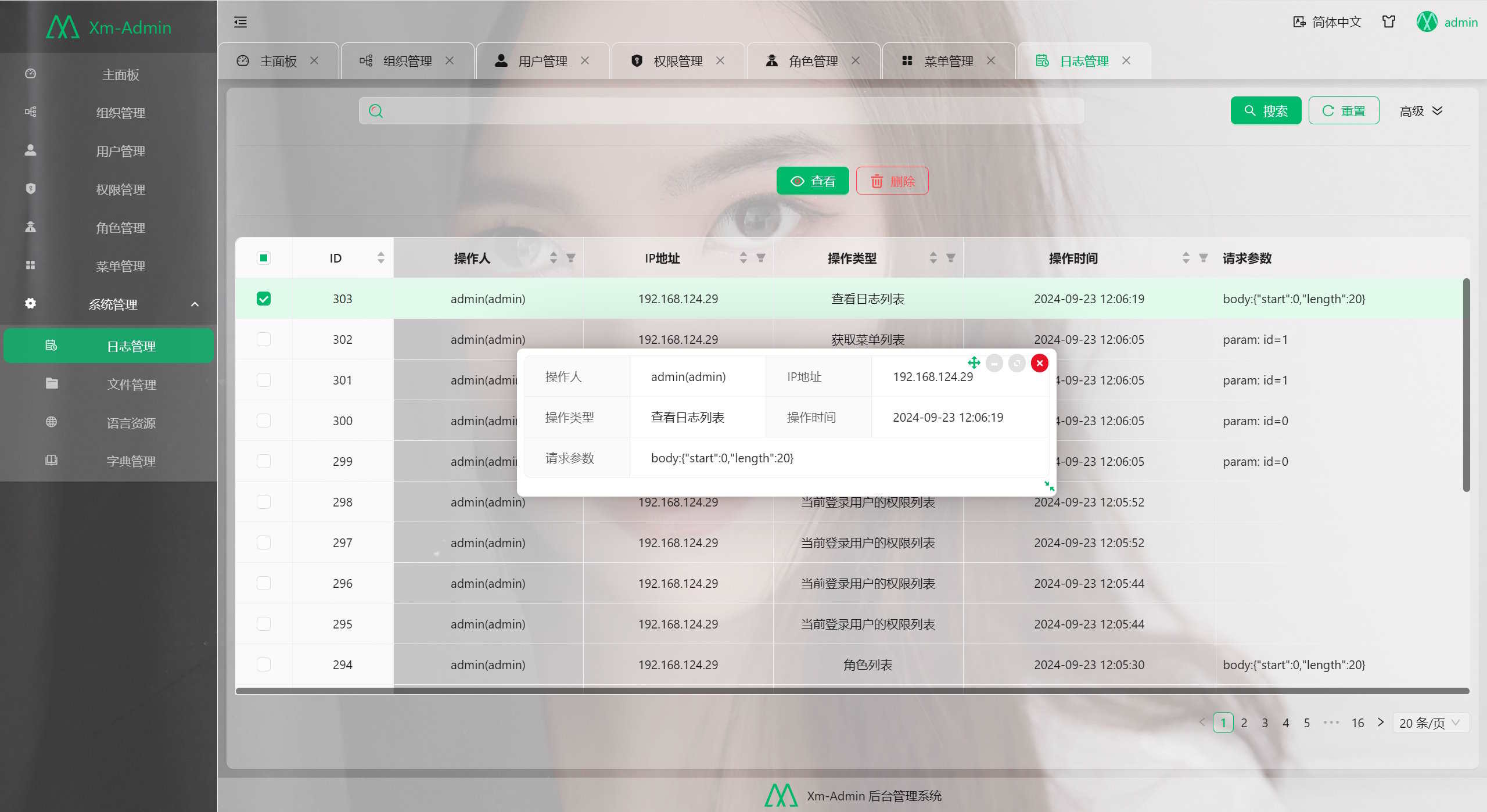Close the 主面板 tab
Image resolution: width=1487 pixels, height=812 pixels.
tap(314, 60)
